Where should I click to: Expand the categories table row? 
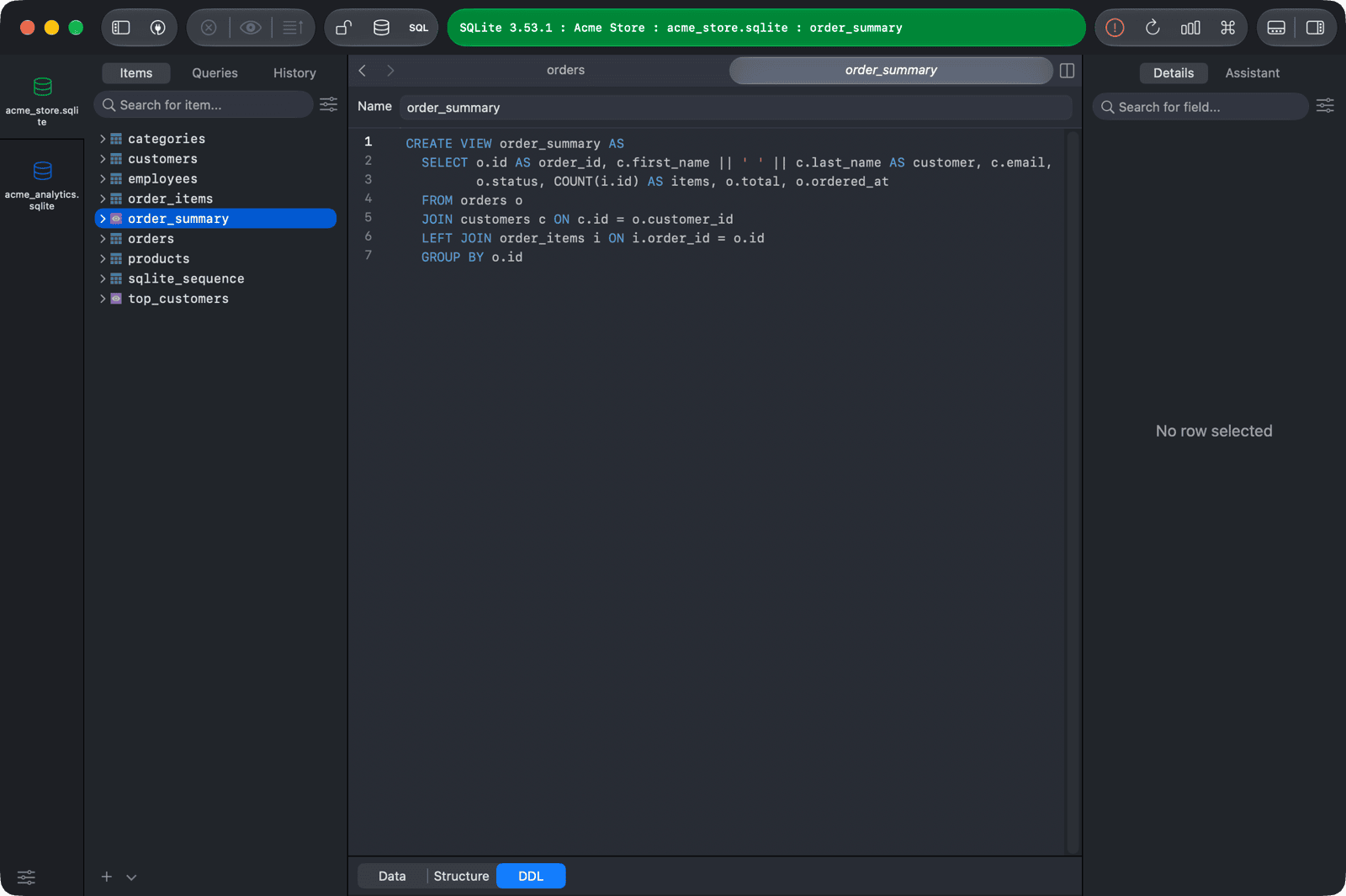[x=103, y=139]
